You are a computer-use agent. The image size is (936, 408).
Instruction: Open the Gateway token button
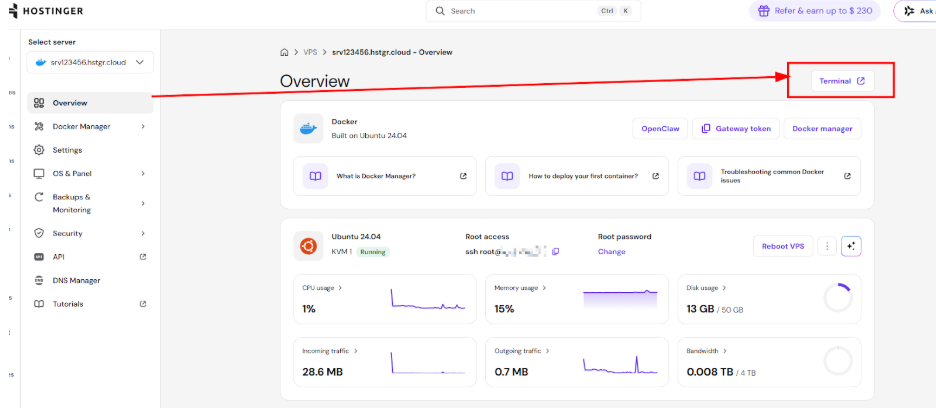coord(736,128)
